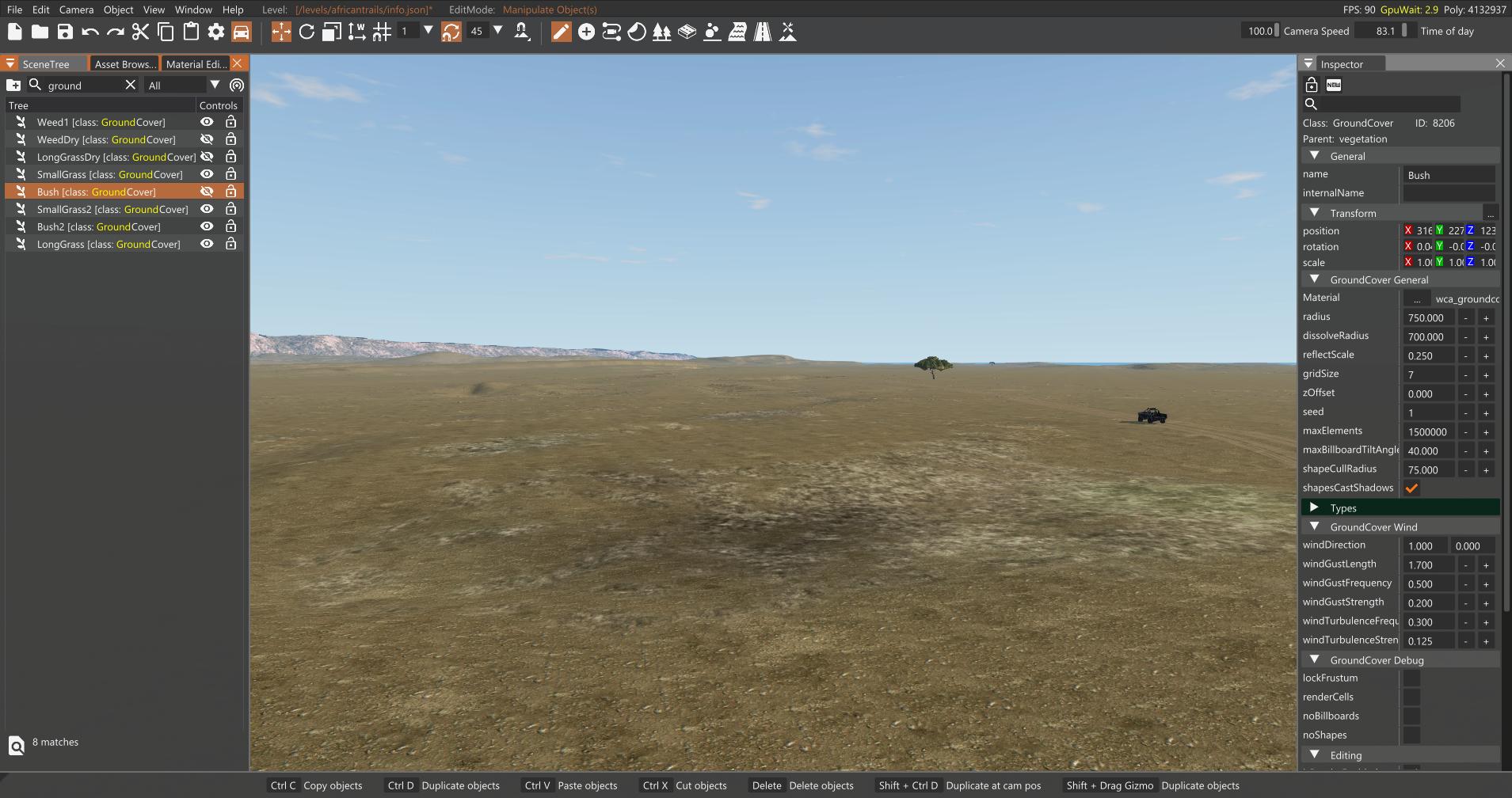Hide the Bush2 GroundCover
Viewport: 1512px width, 798px height.
pos(207,226)
